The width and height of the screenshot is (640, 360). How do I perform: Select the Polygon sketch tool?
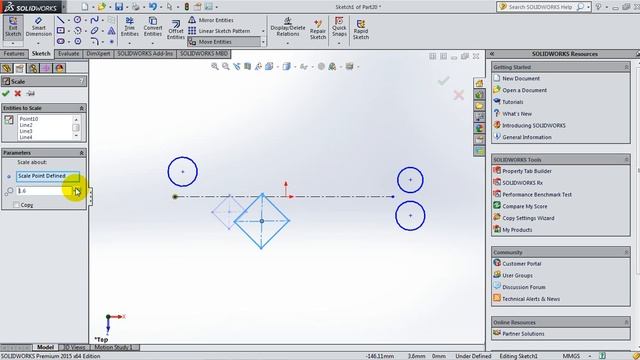click(x=77, y=41)
